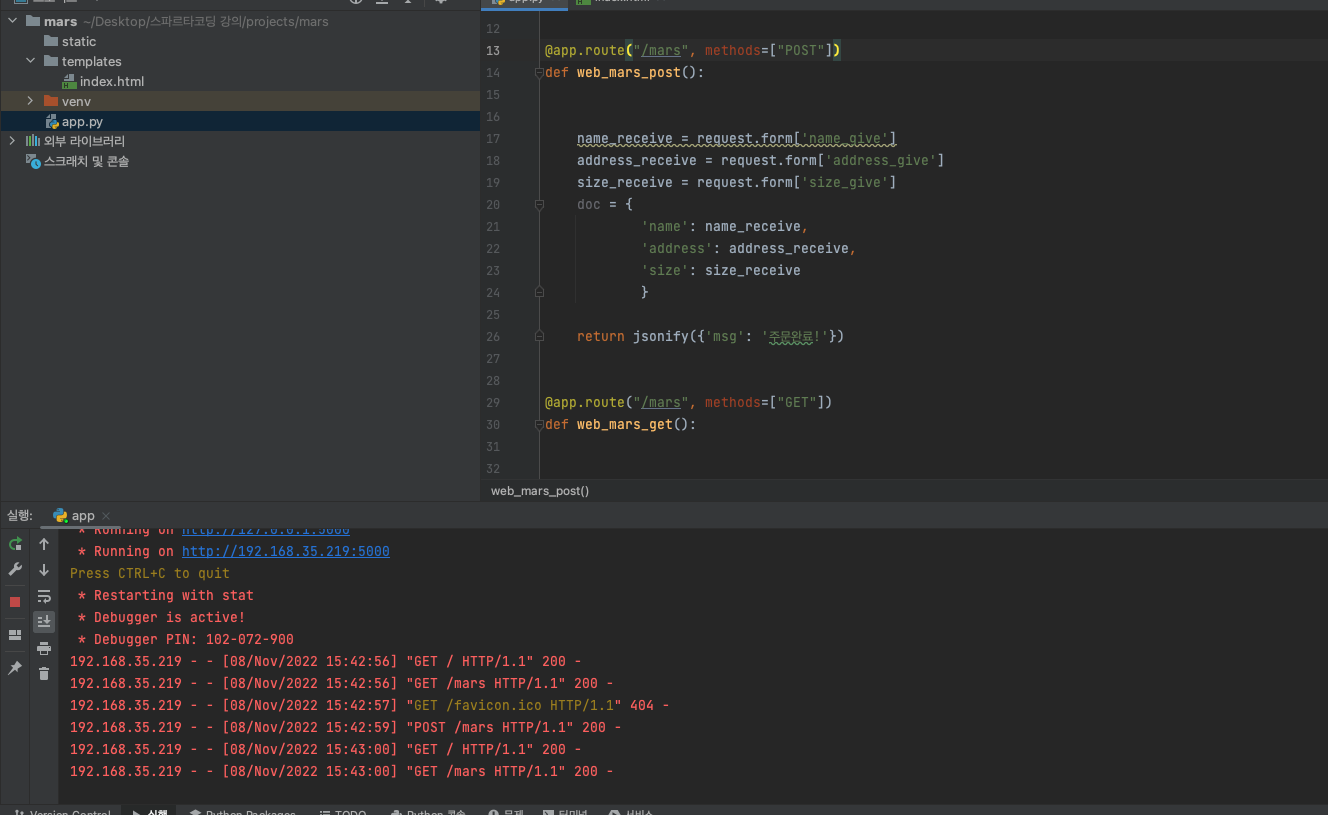
Task: Select the 스크래치 및 콘솔 node
Action: click(x=86, y=161)
